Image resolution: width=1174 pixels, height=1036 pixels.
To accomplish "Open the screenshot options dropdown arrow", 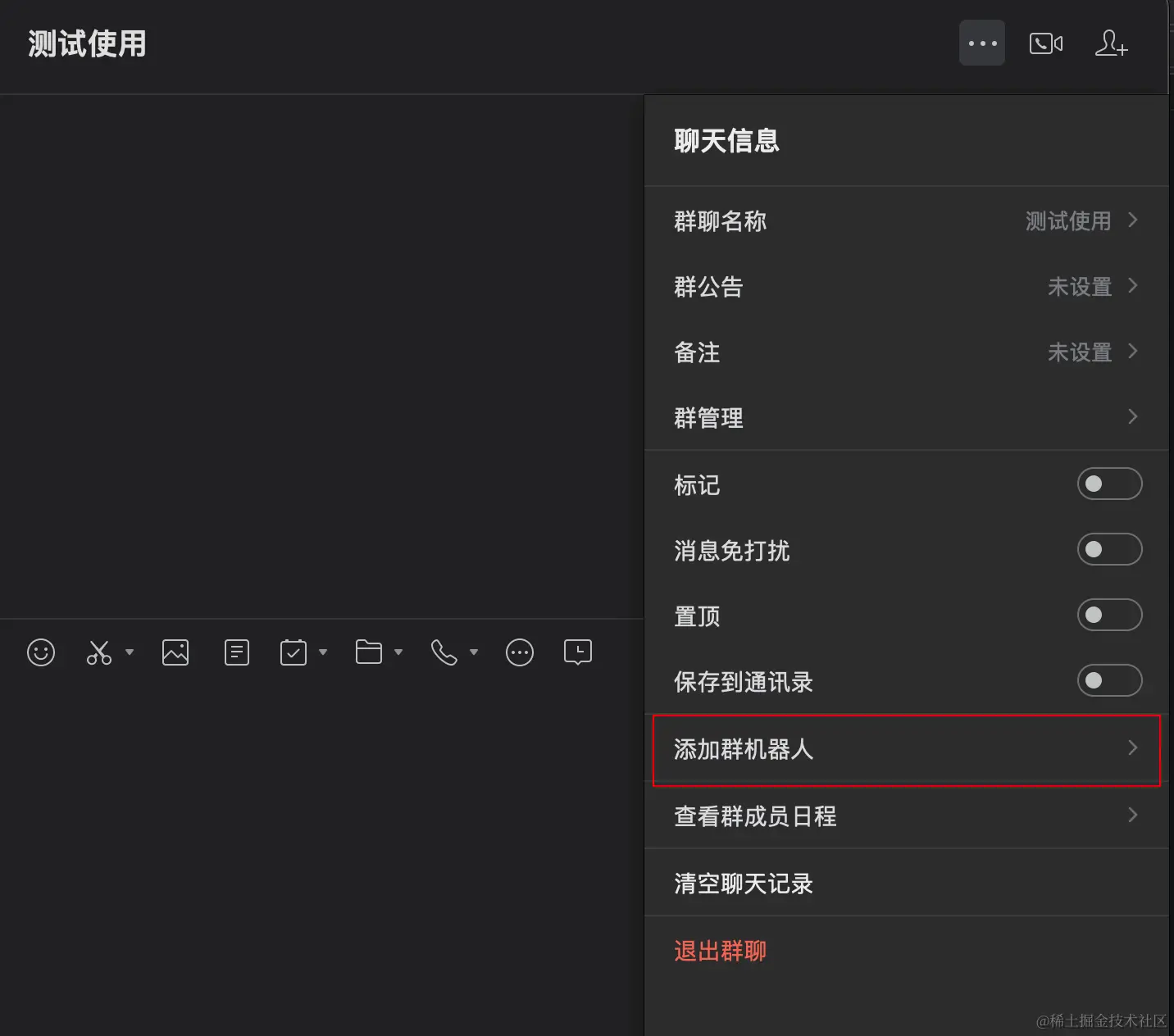I will (130, 652).
